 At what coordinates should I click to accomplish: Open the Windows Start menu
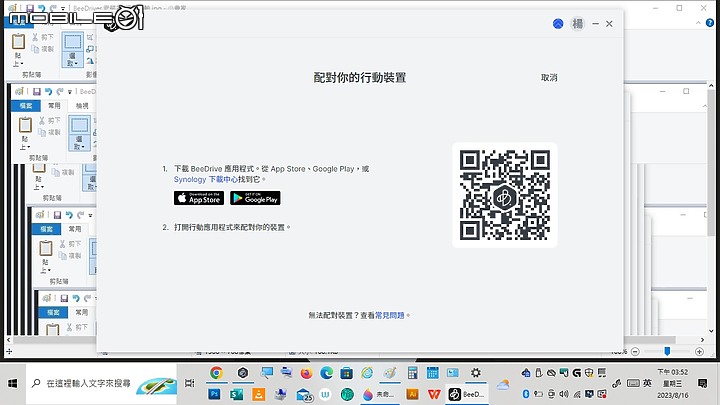tap(12, 383)
